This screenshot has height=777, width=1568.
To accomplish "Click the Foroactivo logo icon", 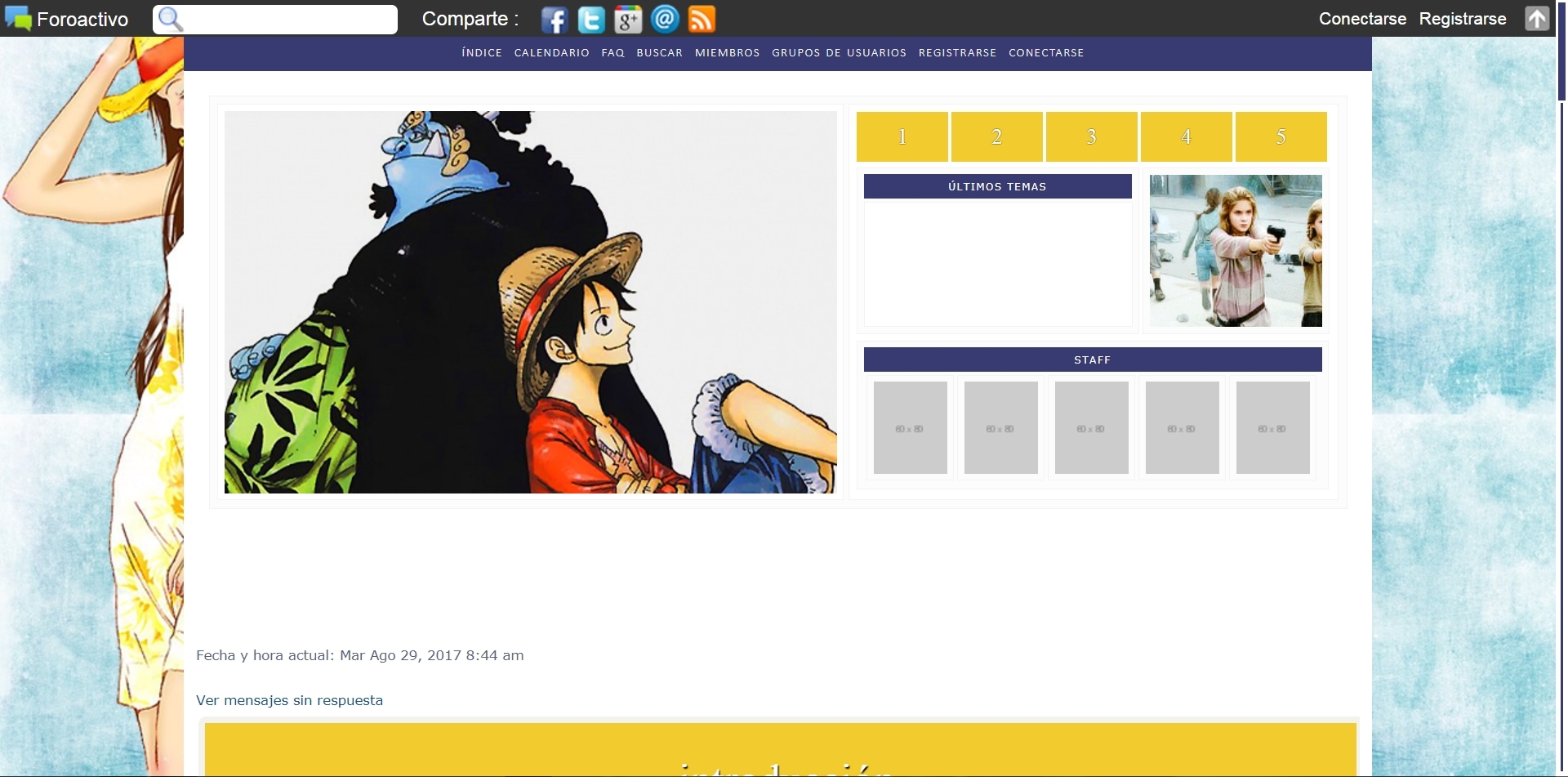I will (x=18, y=19).
